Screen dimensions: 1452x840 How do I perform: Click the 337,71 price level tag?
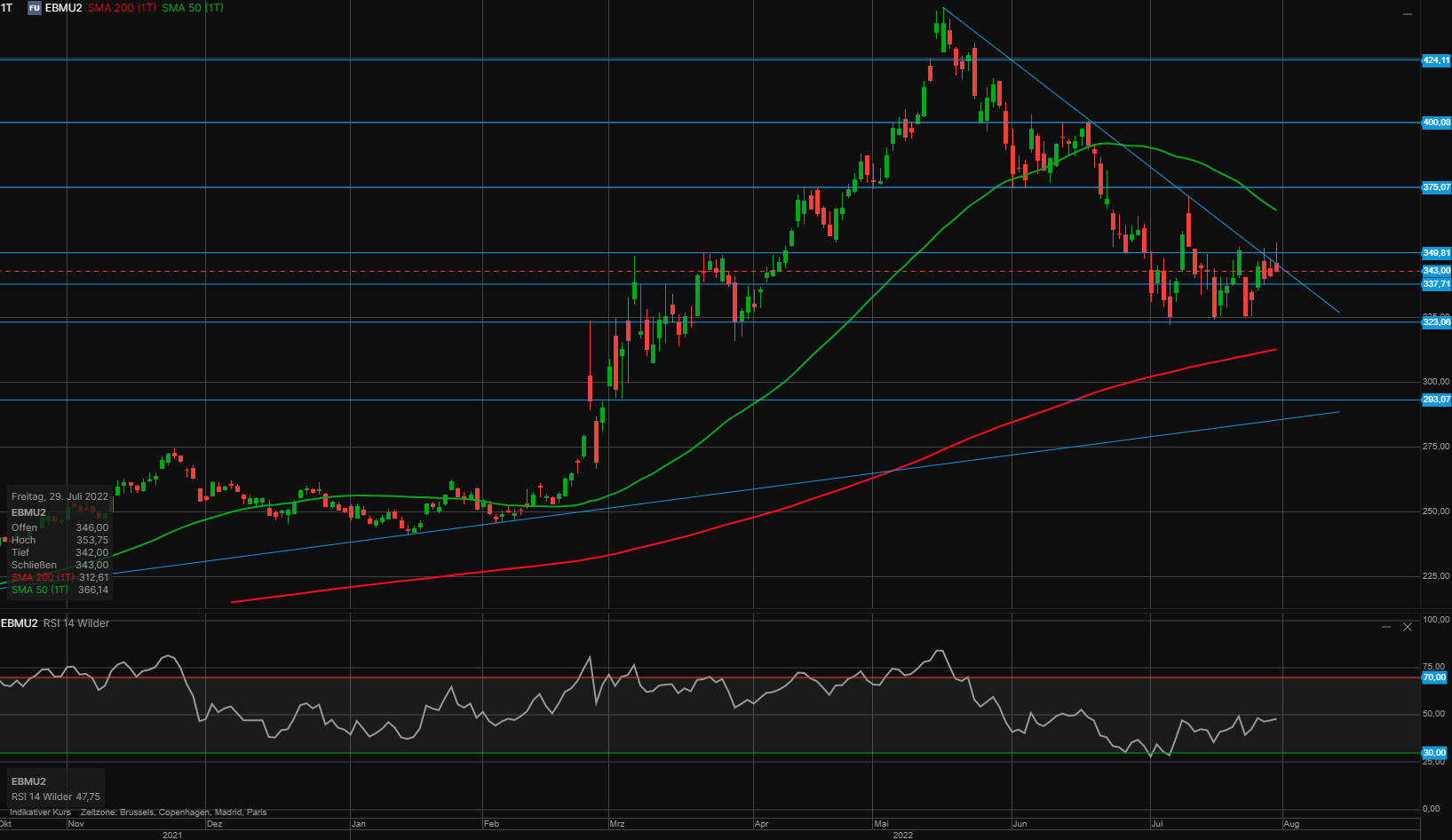pyautogui.click(x=1435, y=284)
